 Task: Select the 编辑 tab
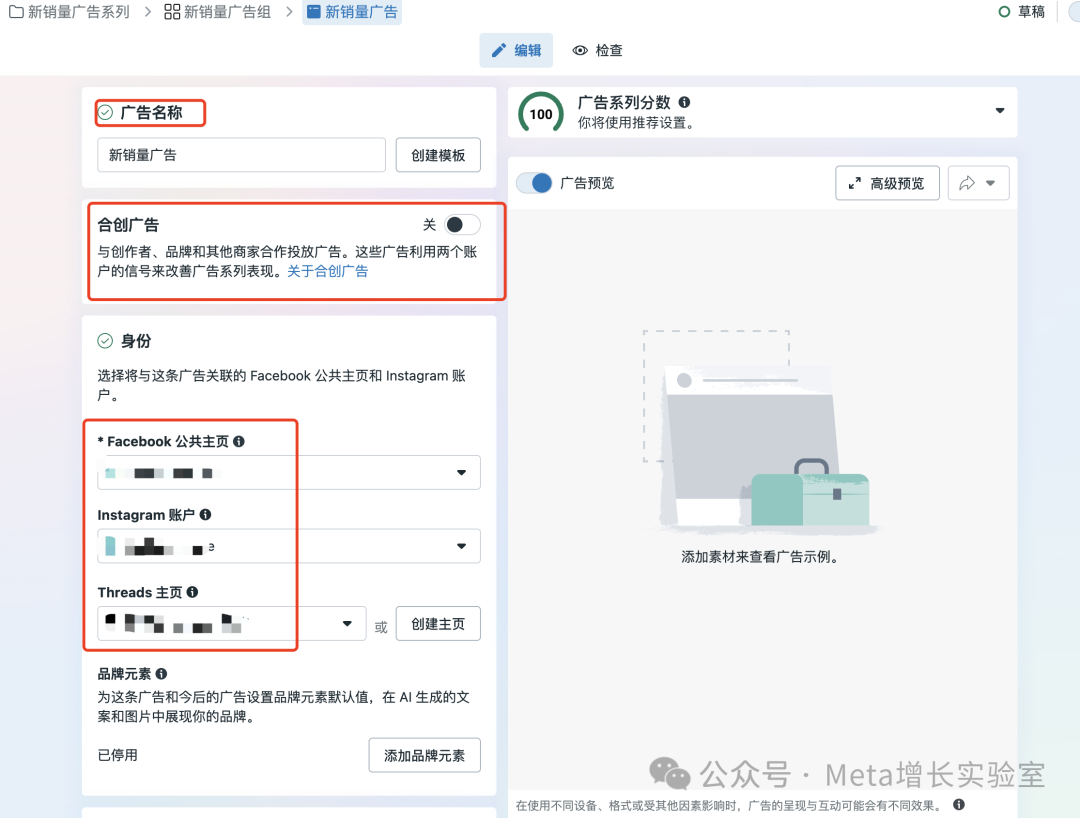pos(516,50)
